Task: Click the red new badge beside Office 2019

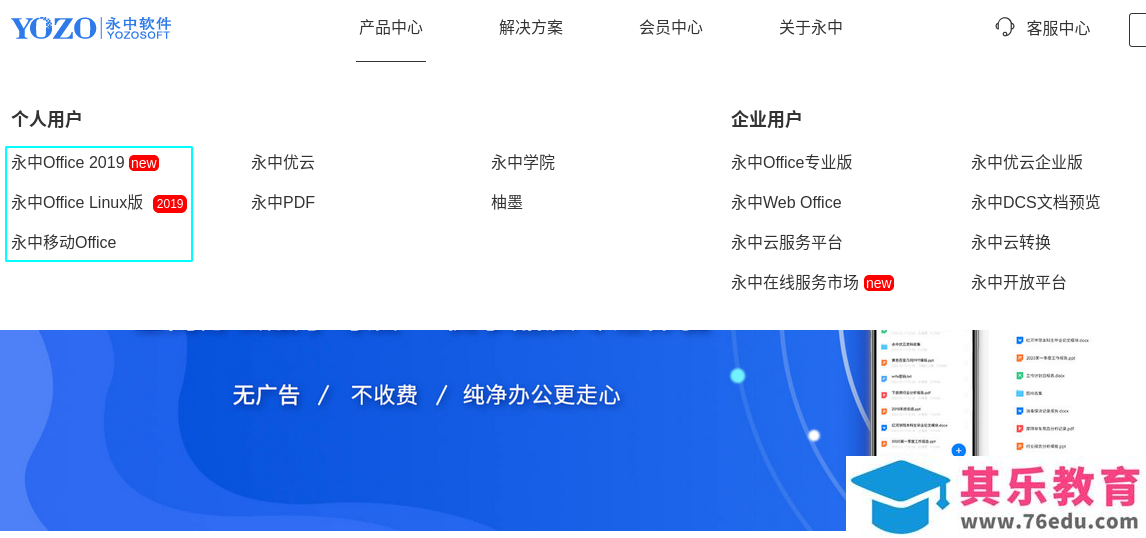Action: click(x=144, y=163)
